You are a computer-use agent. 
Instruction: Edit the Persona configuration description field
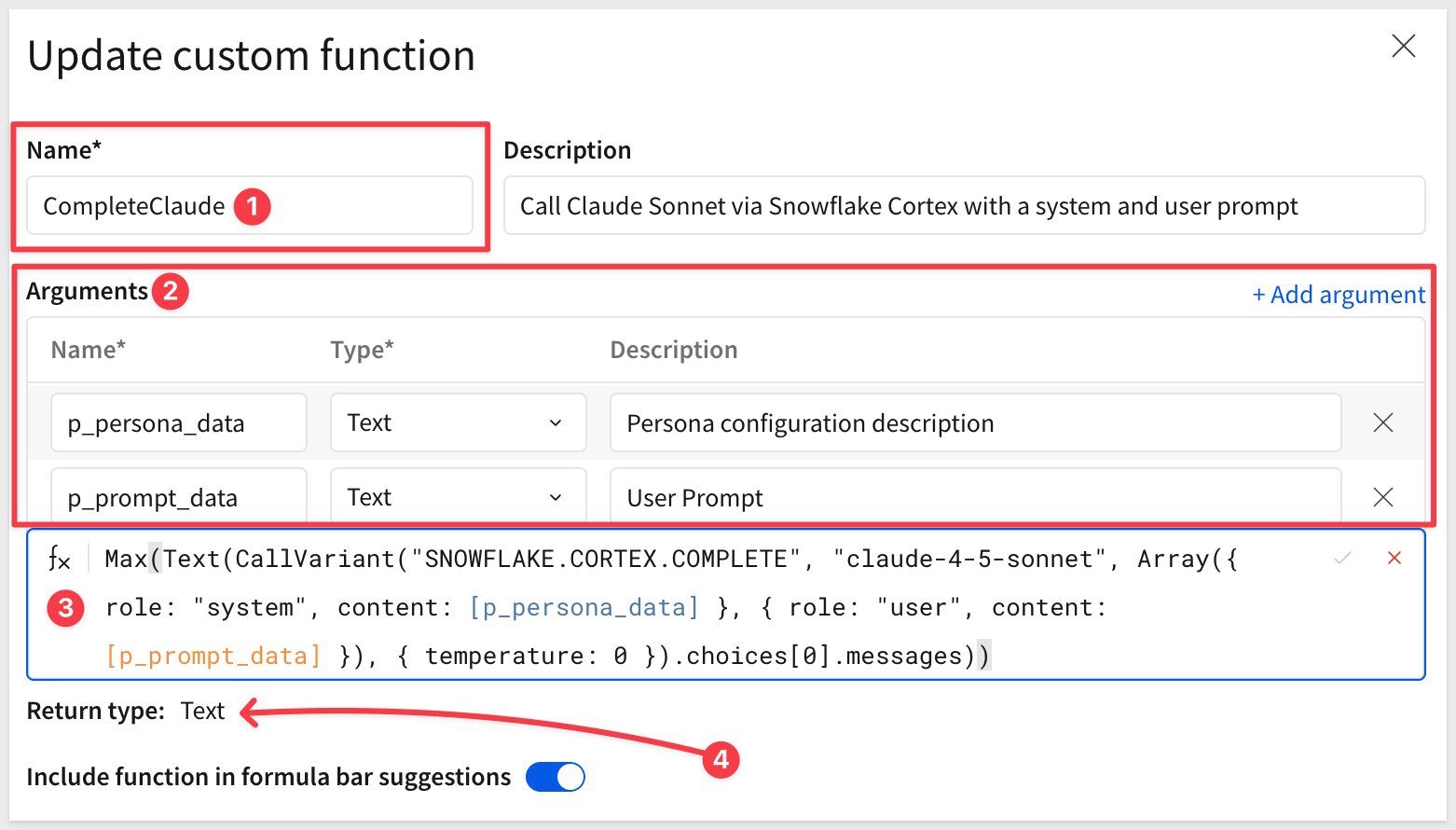[974, 423]
